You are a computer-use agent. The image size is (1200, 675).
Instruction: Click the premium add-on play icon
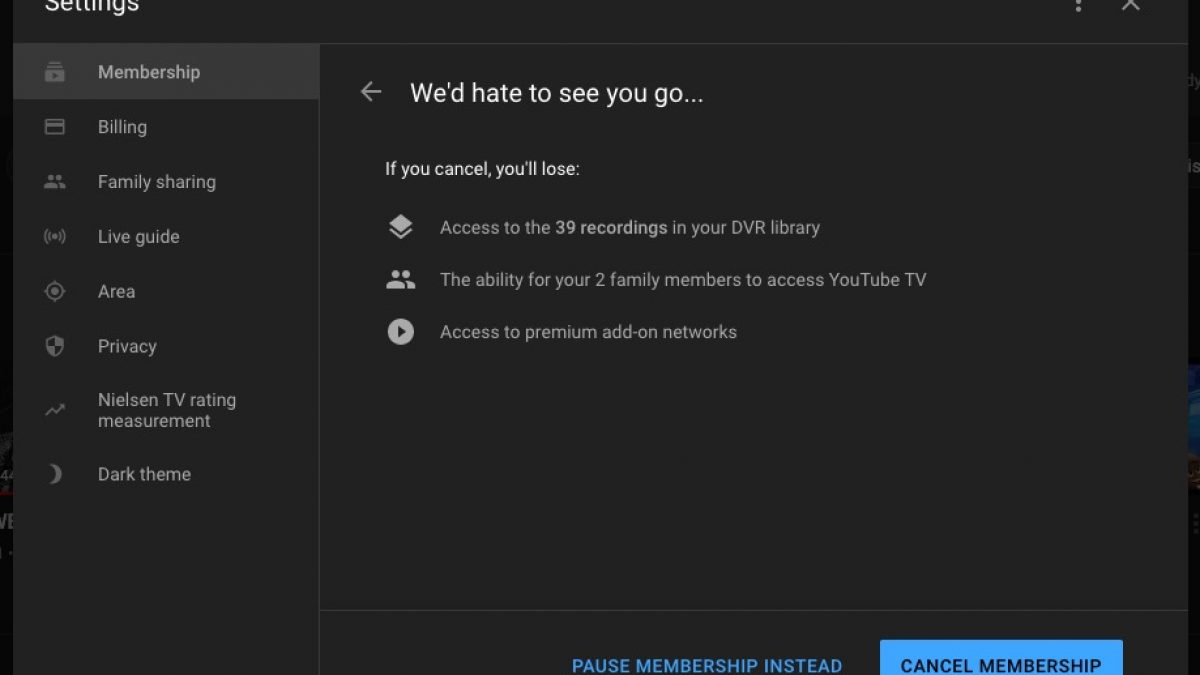[x=400, y=332]
